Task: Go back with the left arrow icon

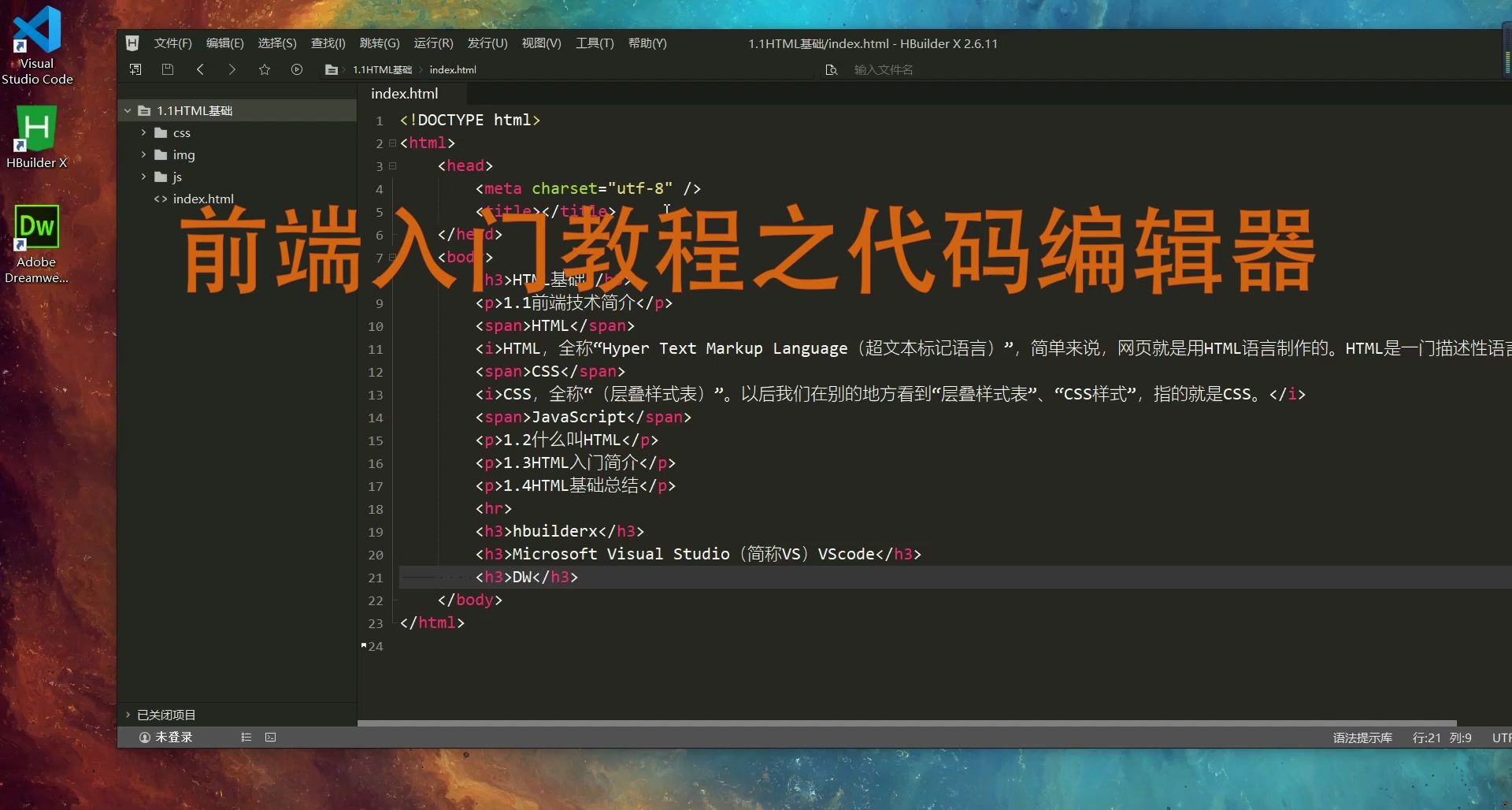Action: tap(200, 69)
